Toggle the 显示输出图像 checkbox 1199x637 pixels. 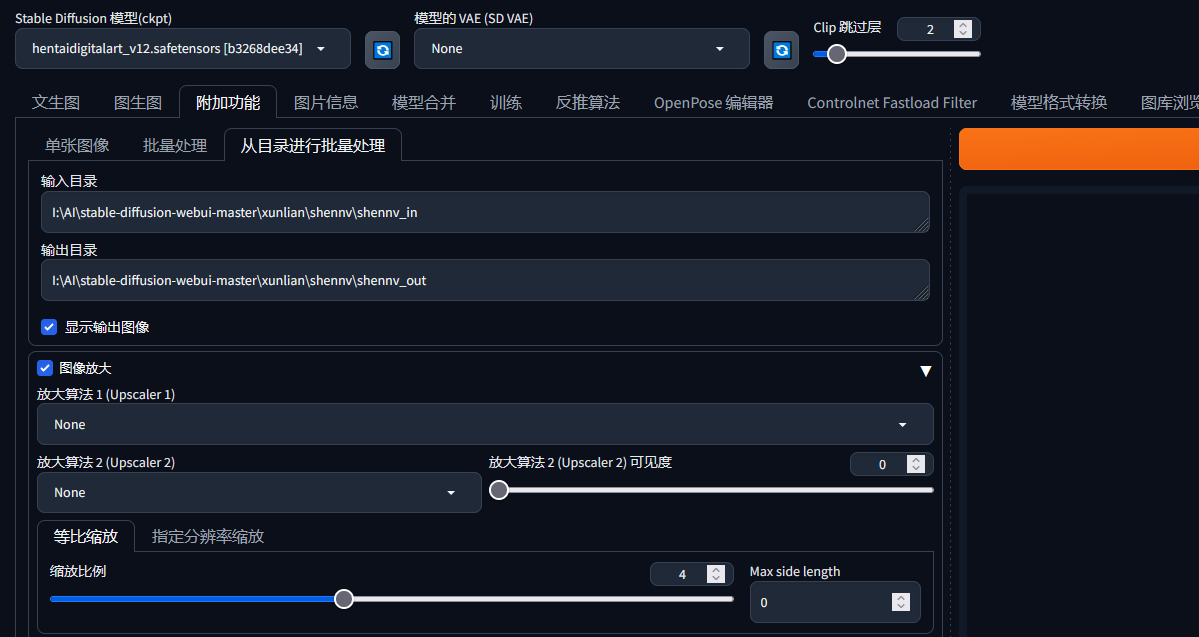(x=49, y=327)
